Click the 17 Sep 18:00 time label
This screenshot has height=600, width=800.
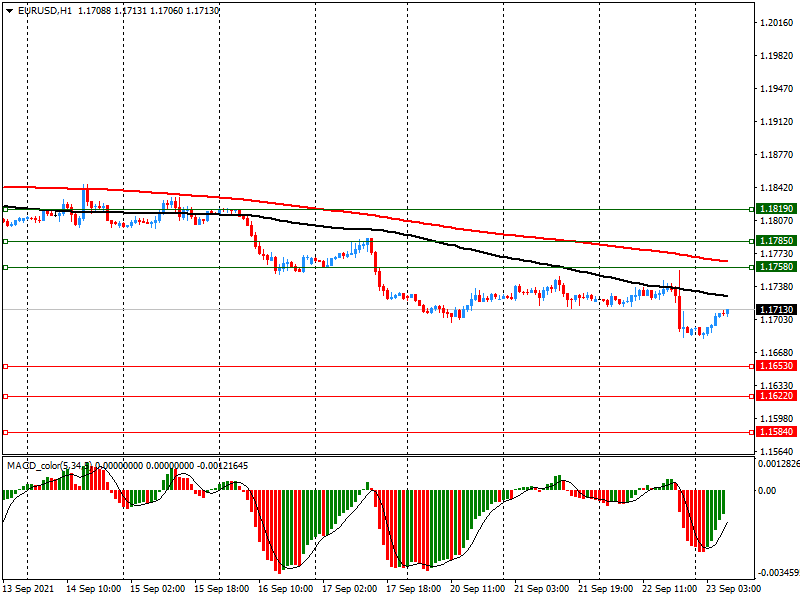(414, 589)
